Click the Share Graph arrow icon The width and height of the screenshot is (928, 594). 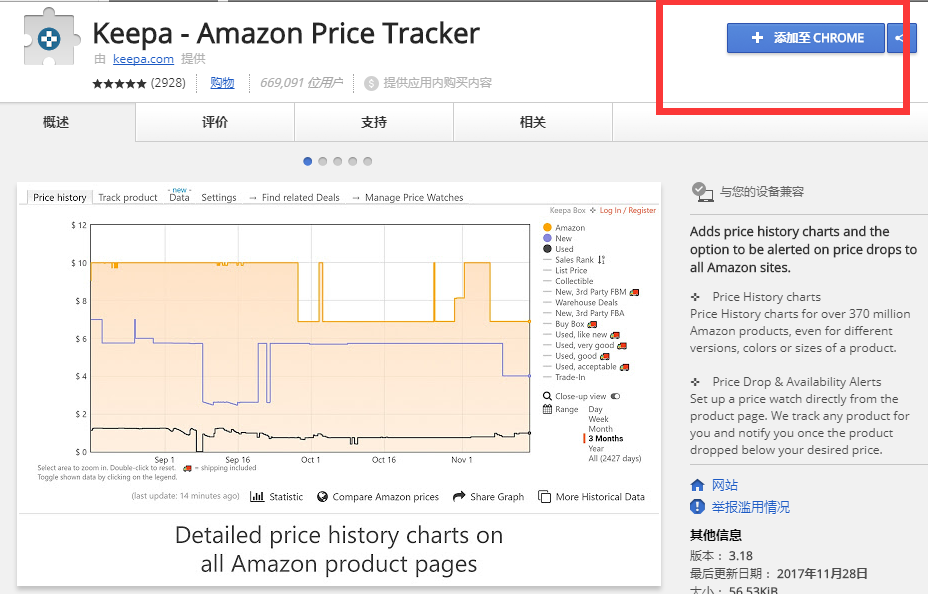tap(459, 496)
